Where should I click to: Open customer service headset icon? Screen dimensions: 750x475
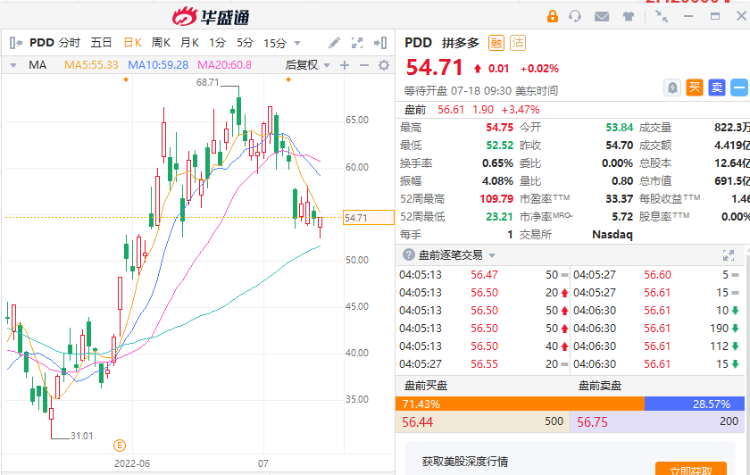click(x=575, y=16)
